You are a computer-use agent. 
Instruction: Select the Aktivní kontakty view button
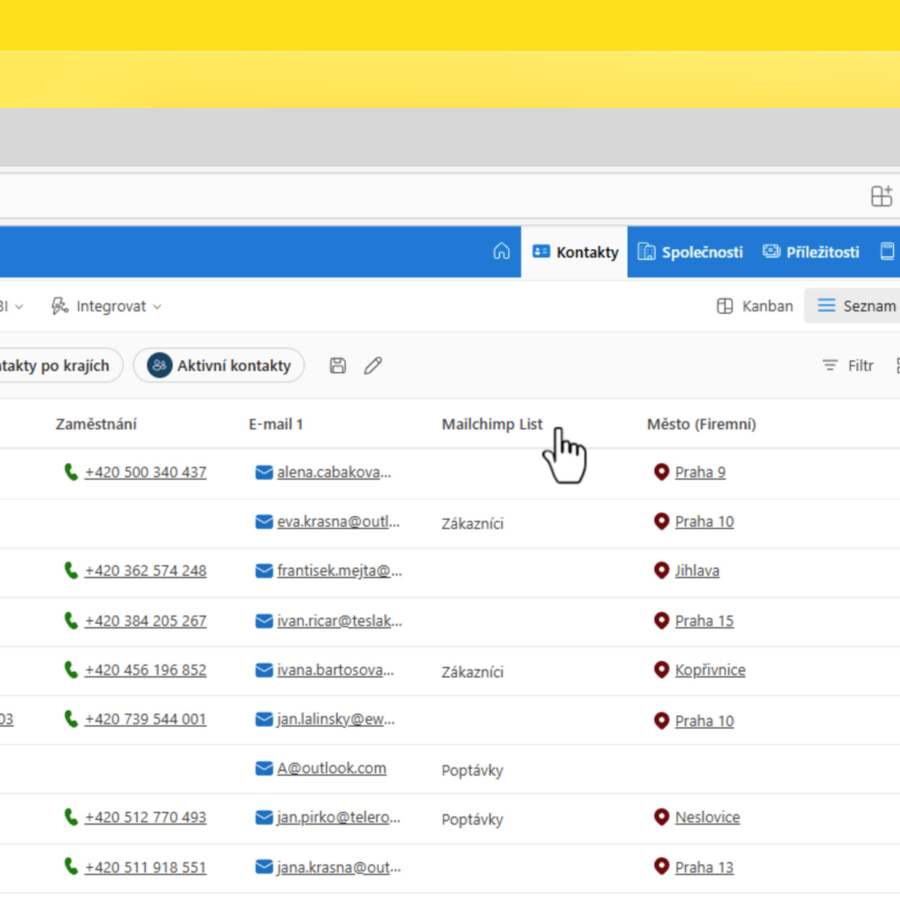[219, 366]
